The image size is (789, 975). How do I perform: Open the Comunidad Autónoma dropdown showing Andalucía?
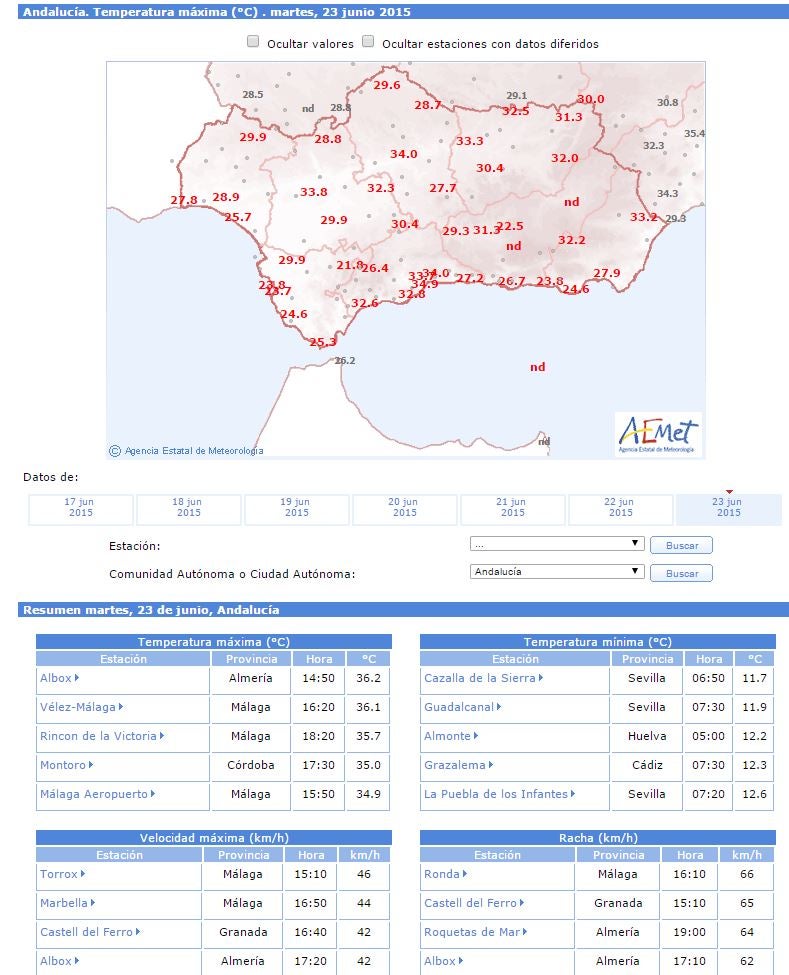click(556, 572)
